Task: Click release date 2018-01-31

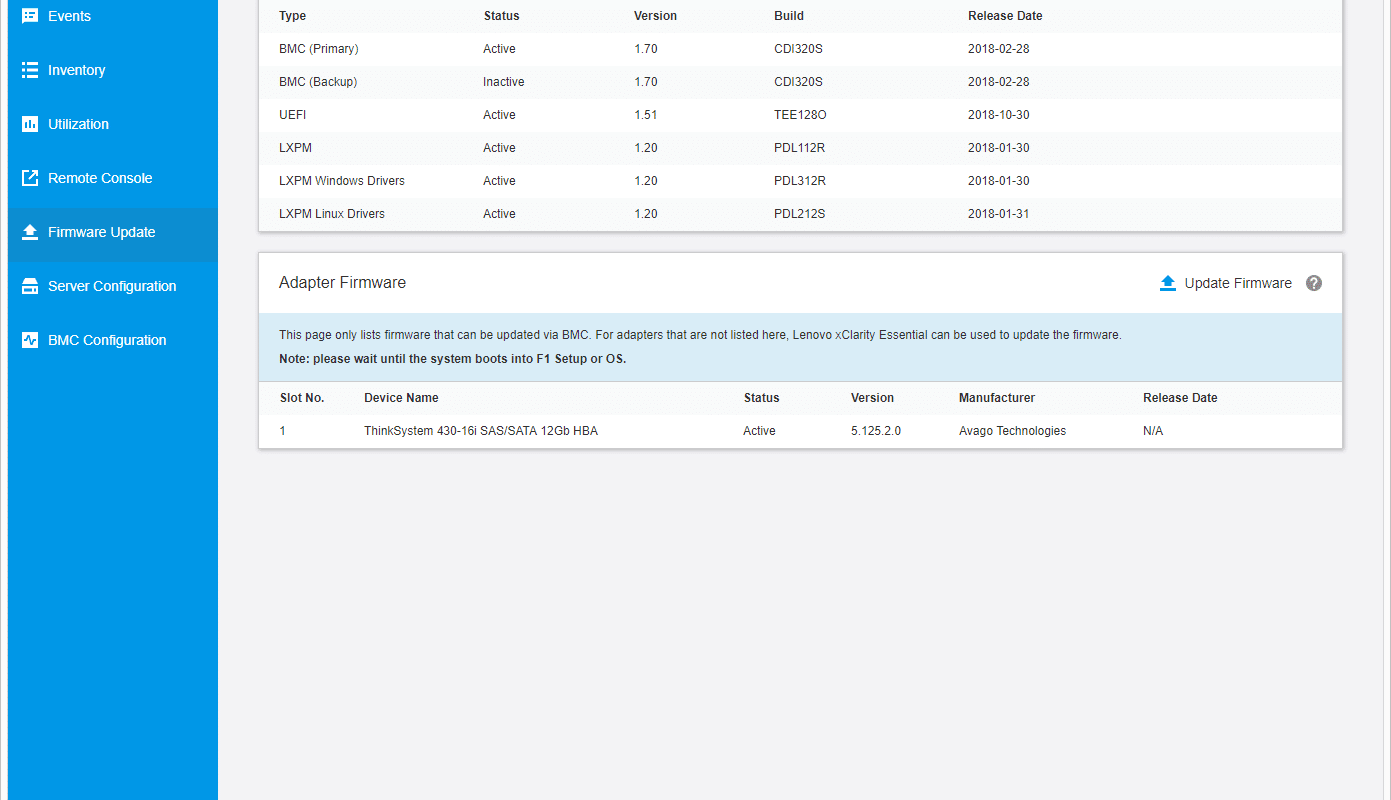Action: click(999, 214)
